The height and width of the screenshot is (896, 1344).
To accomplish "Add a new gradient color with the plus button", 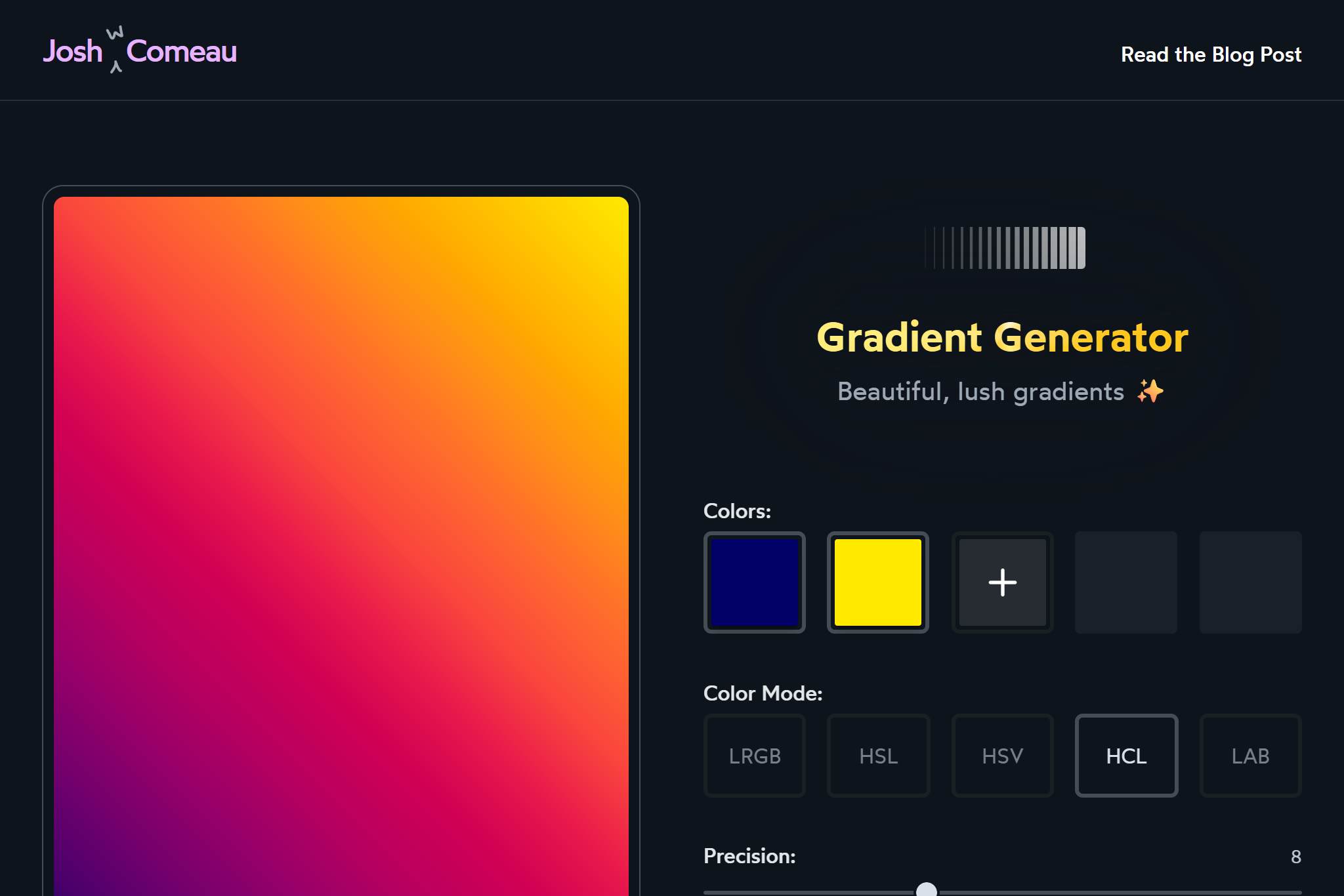I will pos(1002,582).
